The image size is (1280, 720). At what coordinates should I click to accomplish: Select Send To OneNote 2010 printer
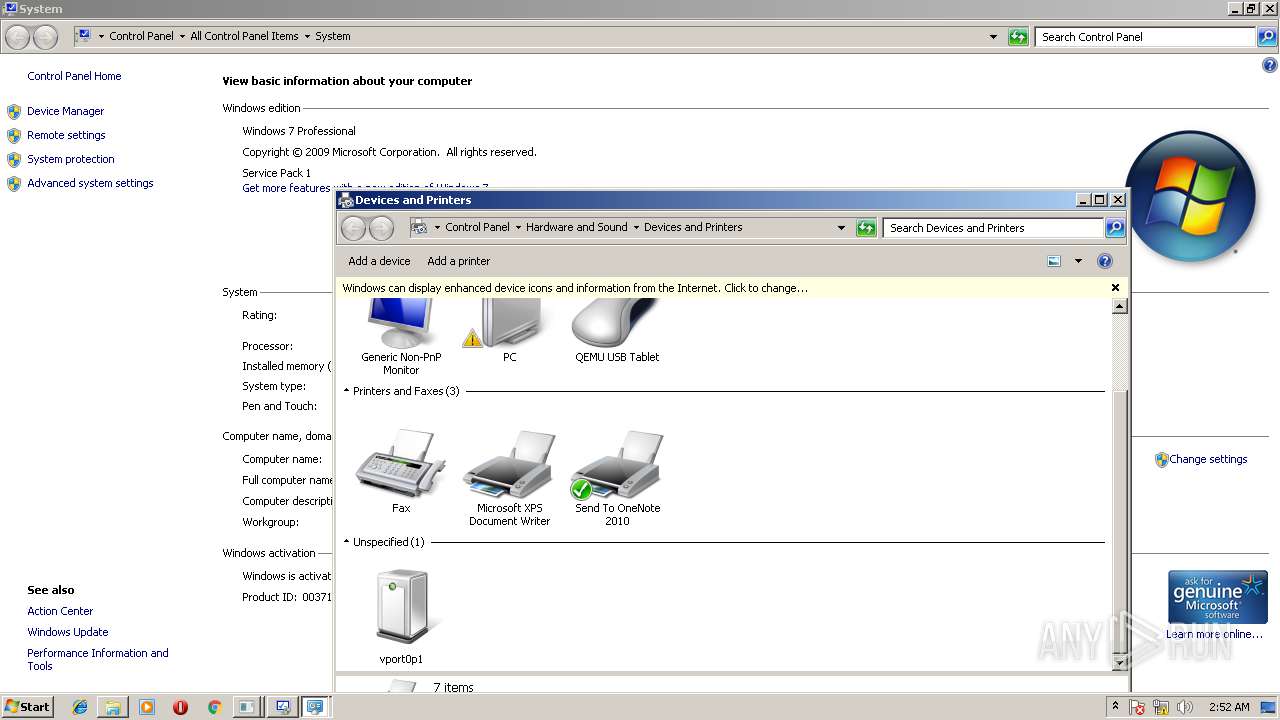[x=617, y=478]
